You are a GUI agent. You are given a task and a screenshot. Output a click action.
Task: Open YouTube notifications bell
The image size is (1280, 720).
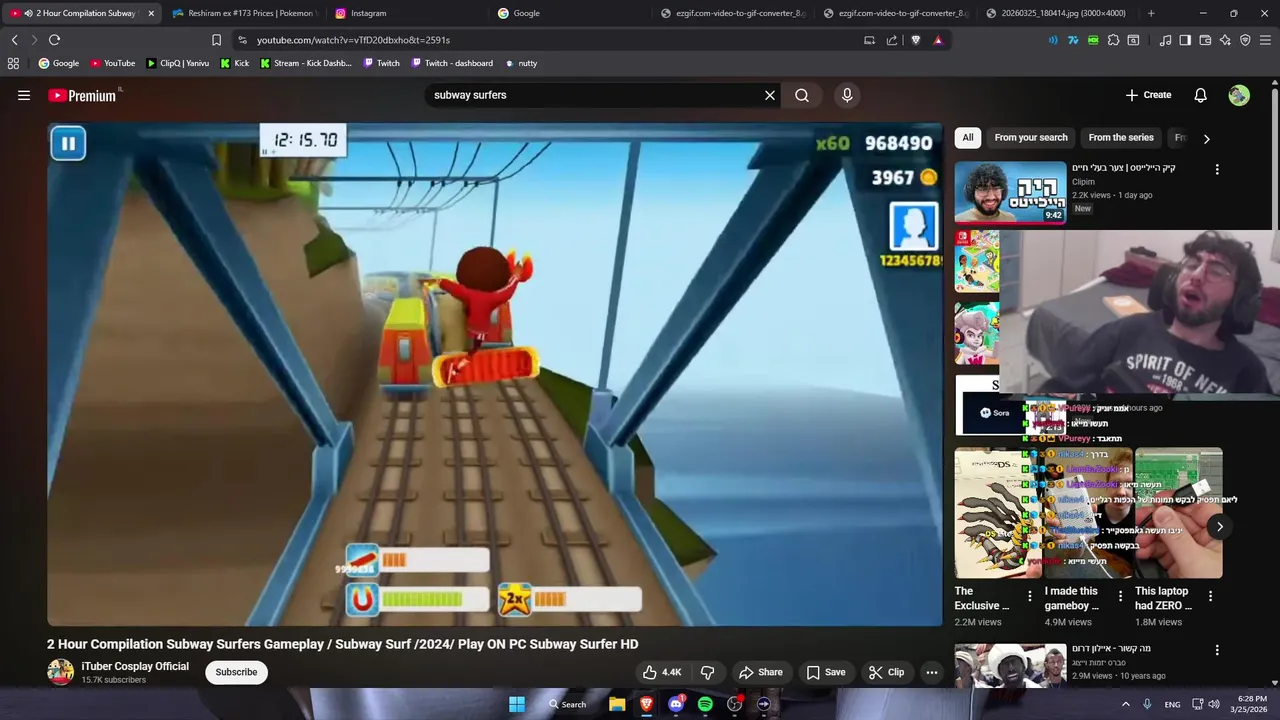pyautogui.click(x=1200, y=95)
